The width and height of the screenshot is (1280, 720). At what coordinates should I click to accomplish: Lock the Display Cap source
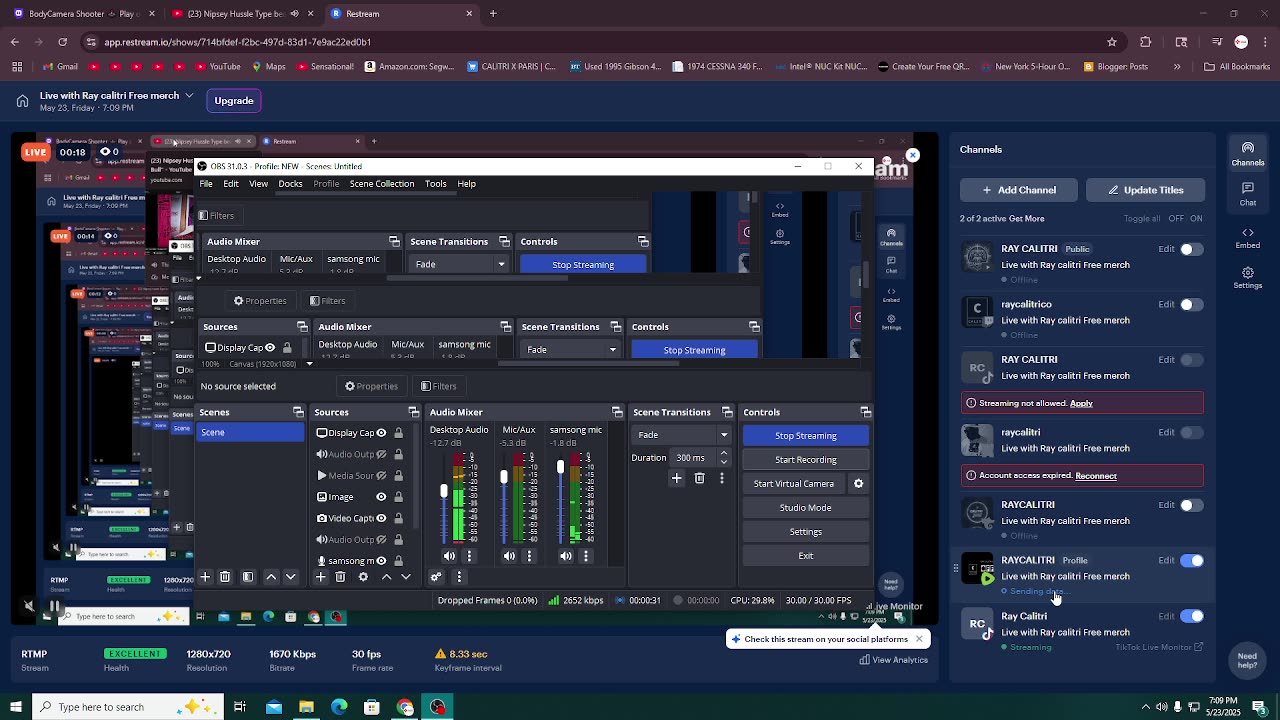point(398,433)
